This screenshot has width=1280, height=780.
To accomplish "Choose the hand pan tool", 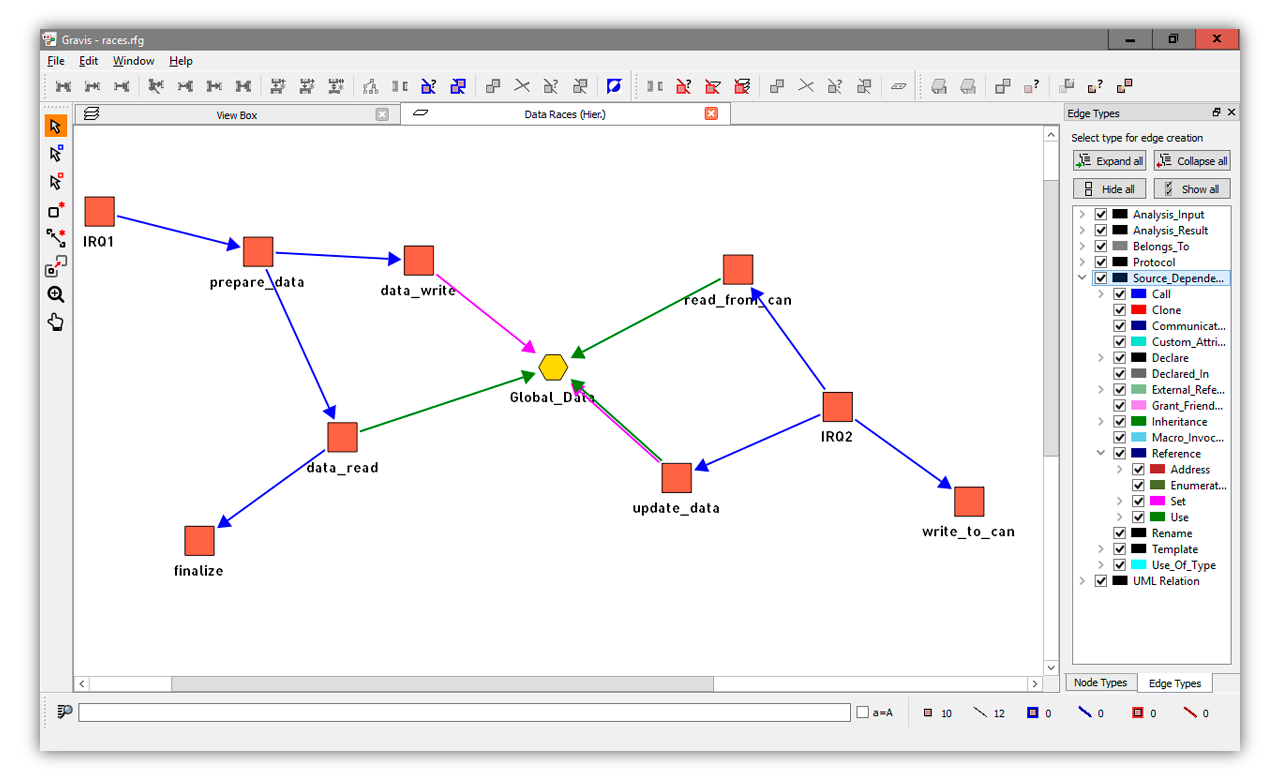I will [x=56, y=322].
